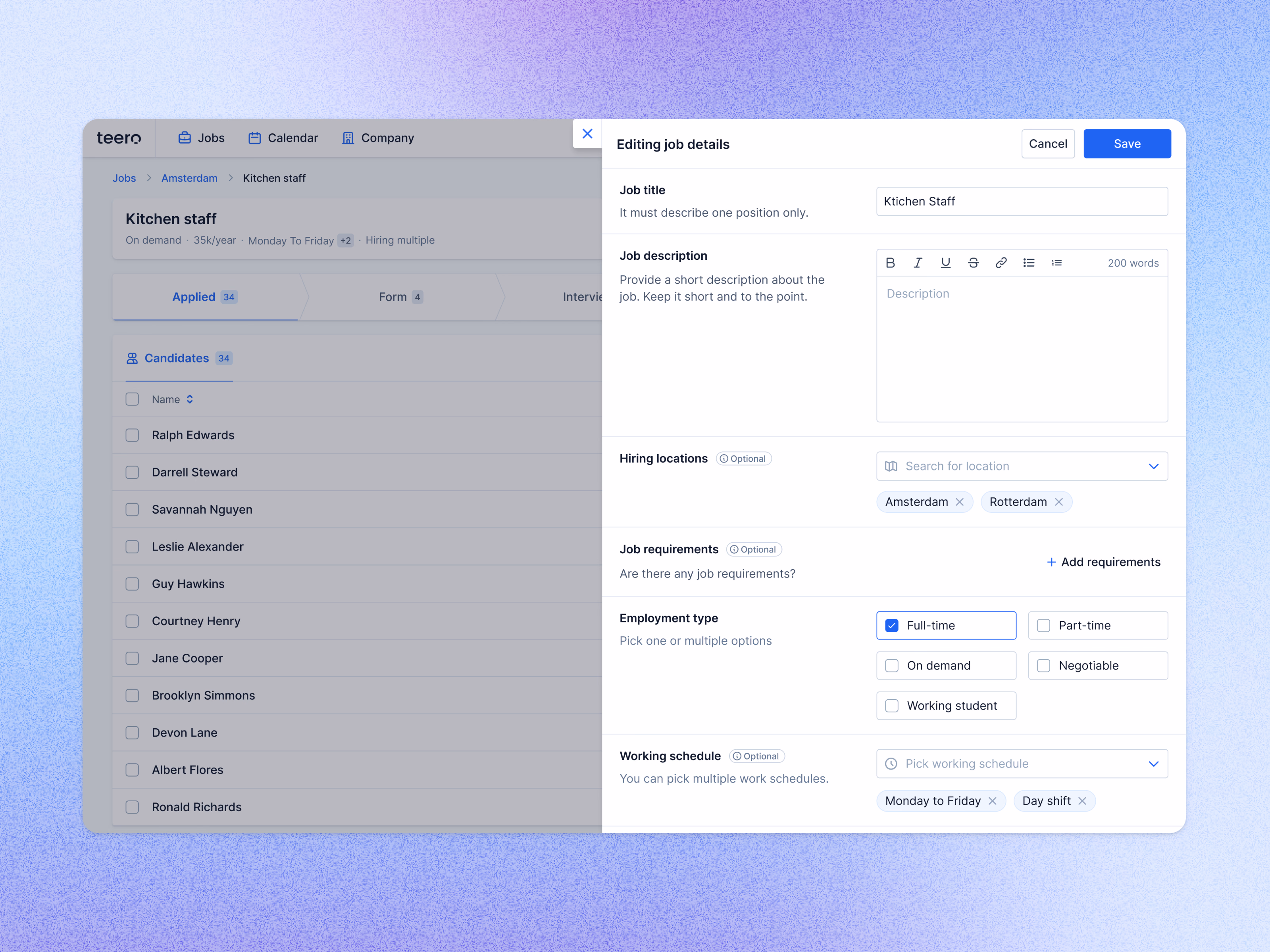The height and width of the screenshot is (952, 1270).
Task: Open the Candidates tab
Action: coord(179,358)
